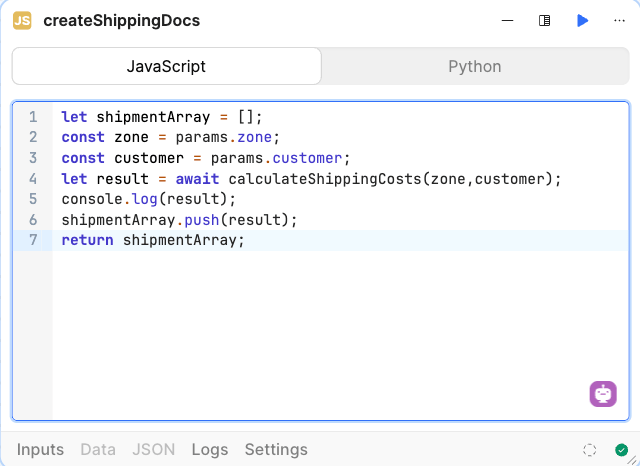640x466 pixels.
Task: Click the JS language badge icon
Action: pos(22,20)
